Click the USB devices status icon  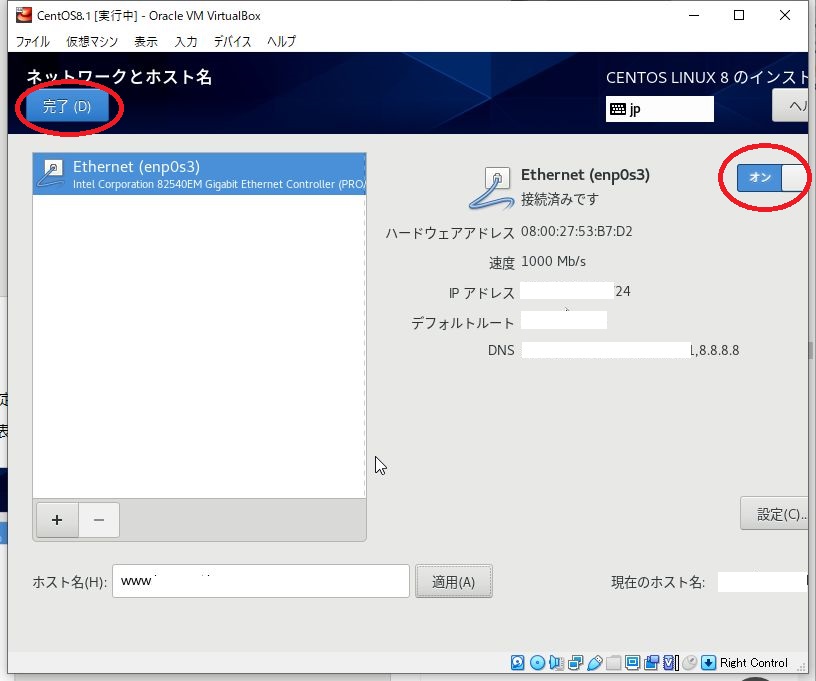594,662
